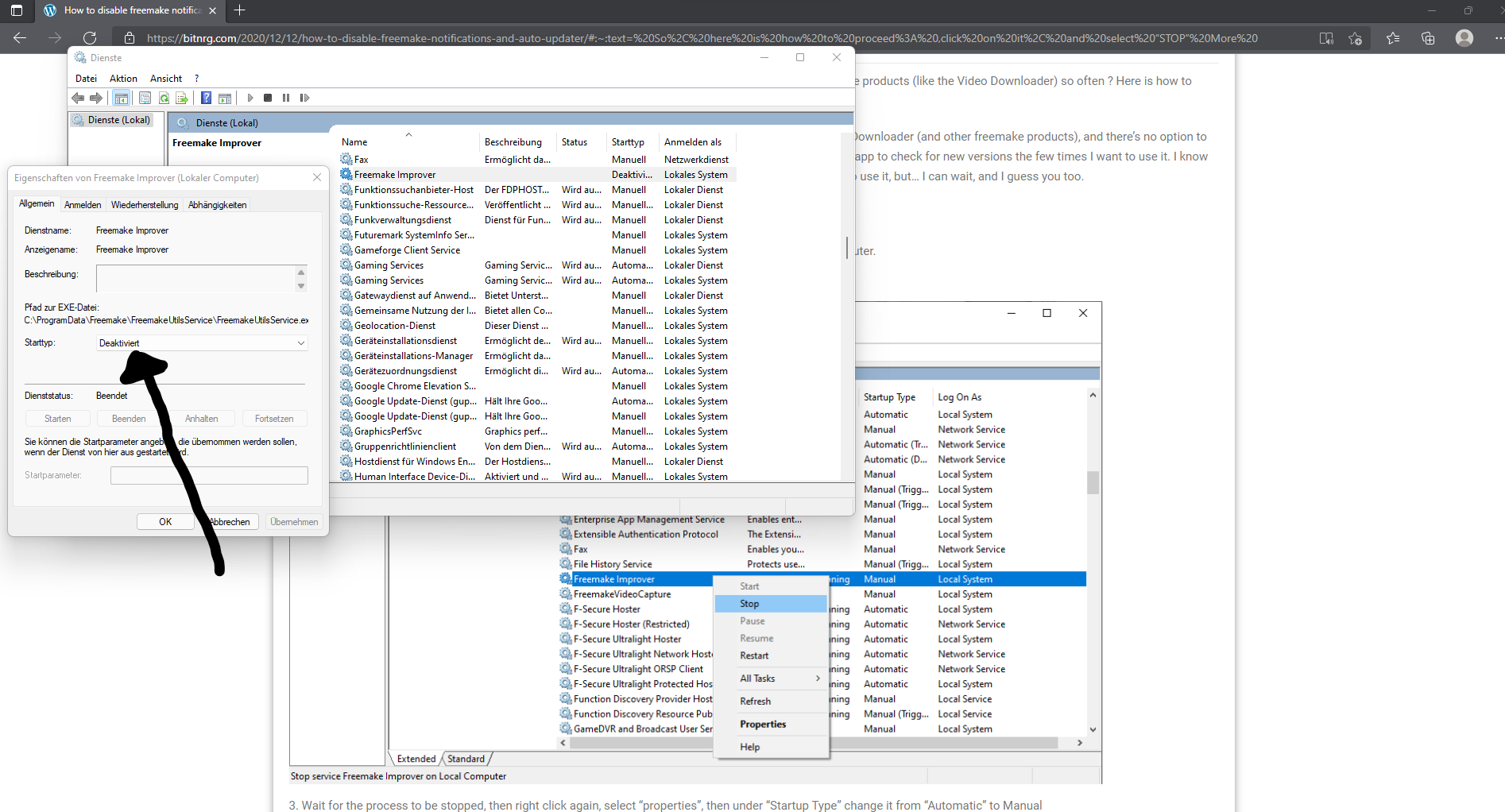Click the Startparameter text field
The width and height of the screenshot is (1505, 812).
209,475
